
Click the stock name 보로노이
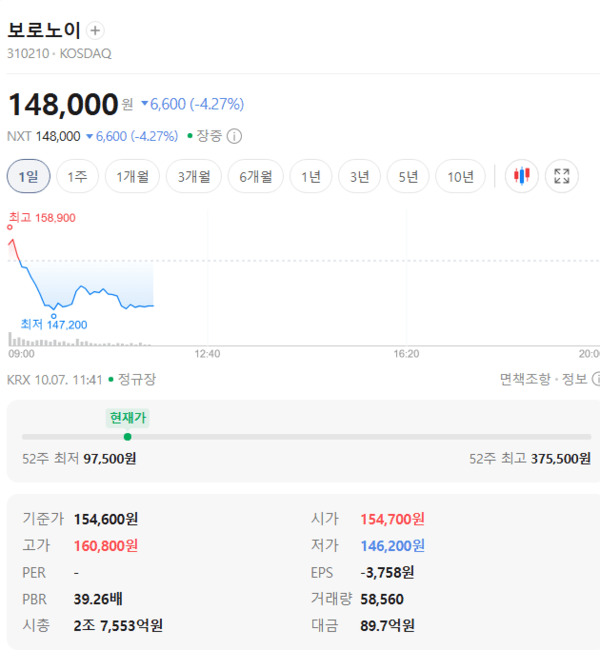pos(44,30)
